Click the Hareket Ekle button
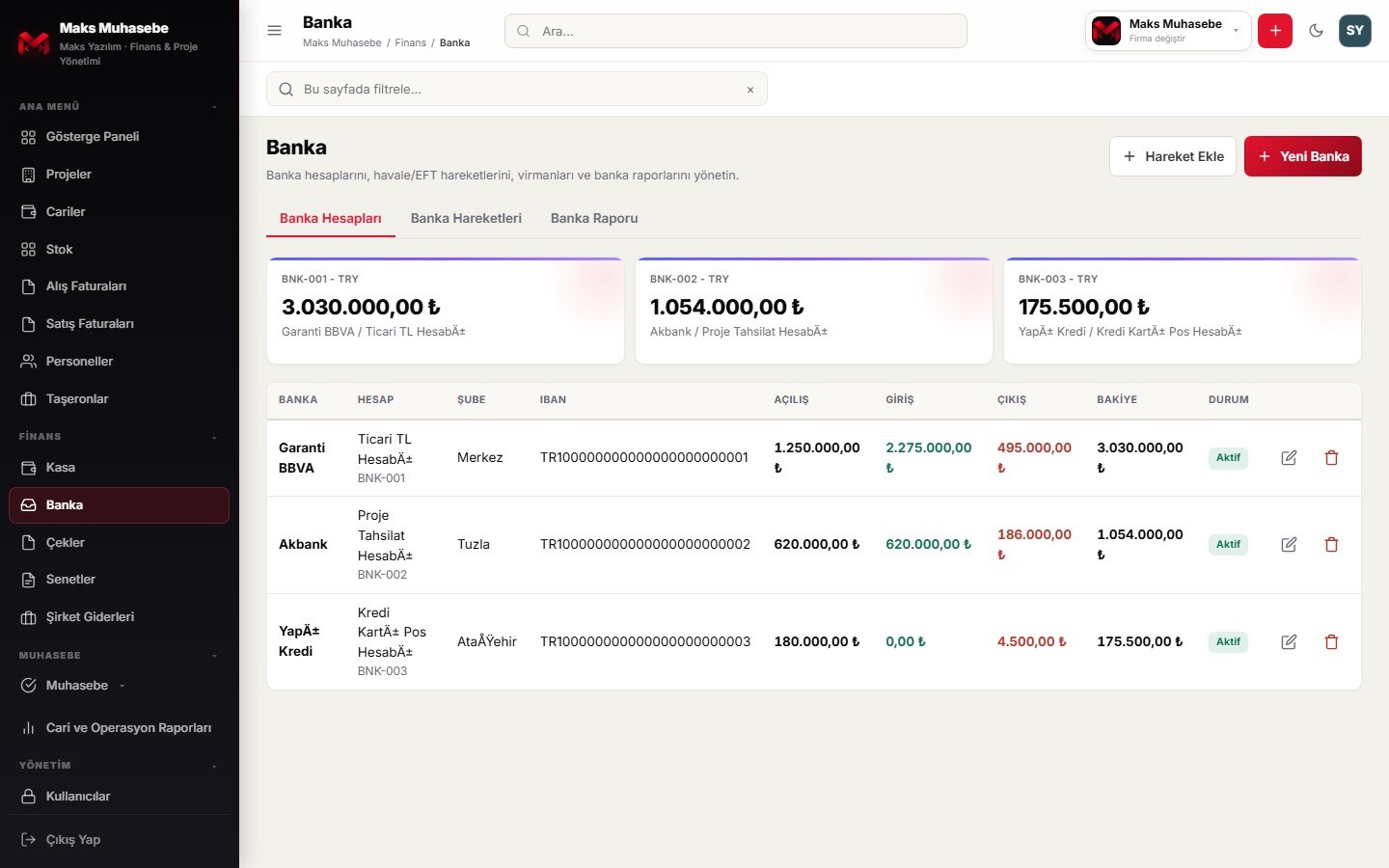The image size is (1389, 868). [x=1173, y=156]
